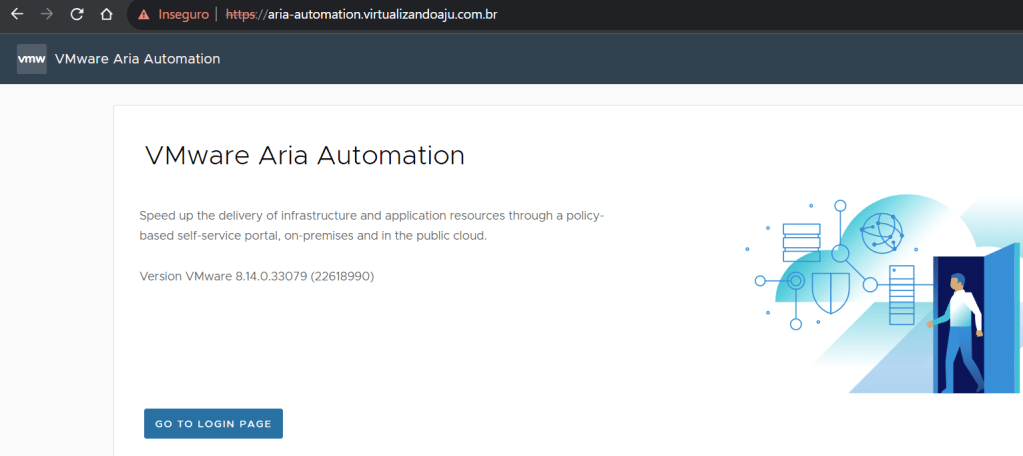Click the browser back arrow
The width and height of the screenshot is (1023, 456).
(x=17, y=15)
